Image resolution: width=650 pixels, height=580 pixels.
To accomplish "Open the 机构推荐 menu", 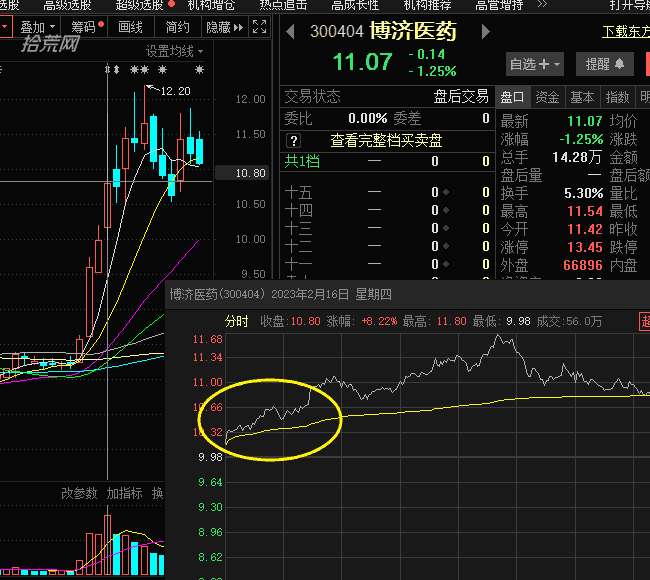I will pos(427,5).
